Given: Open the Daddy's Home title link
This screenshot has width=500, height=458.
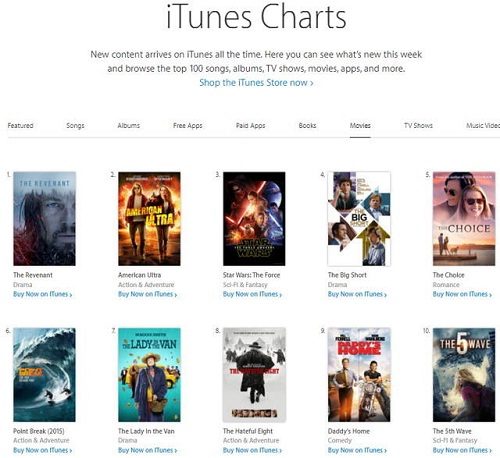Looking at the screenshot, I should point(349,431).
